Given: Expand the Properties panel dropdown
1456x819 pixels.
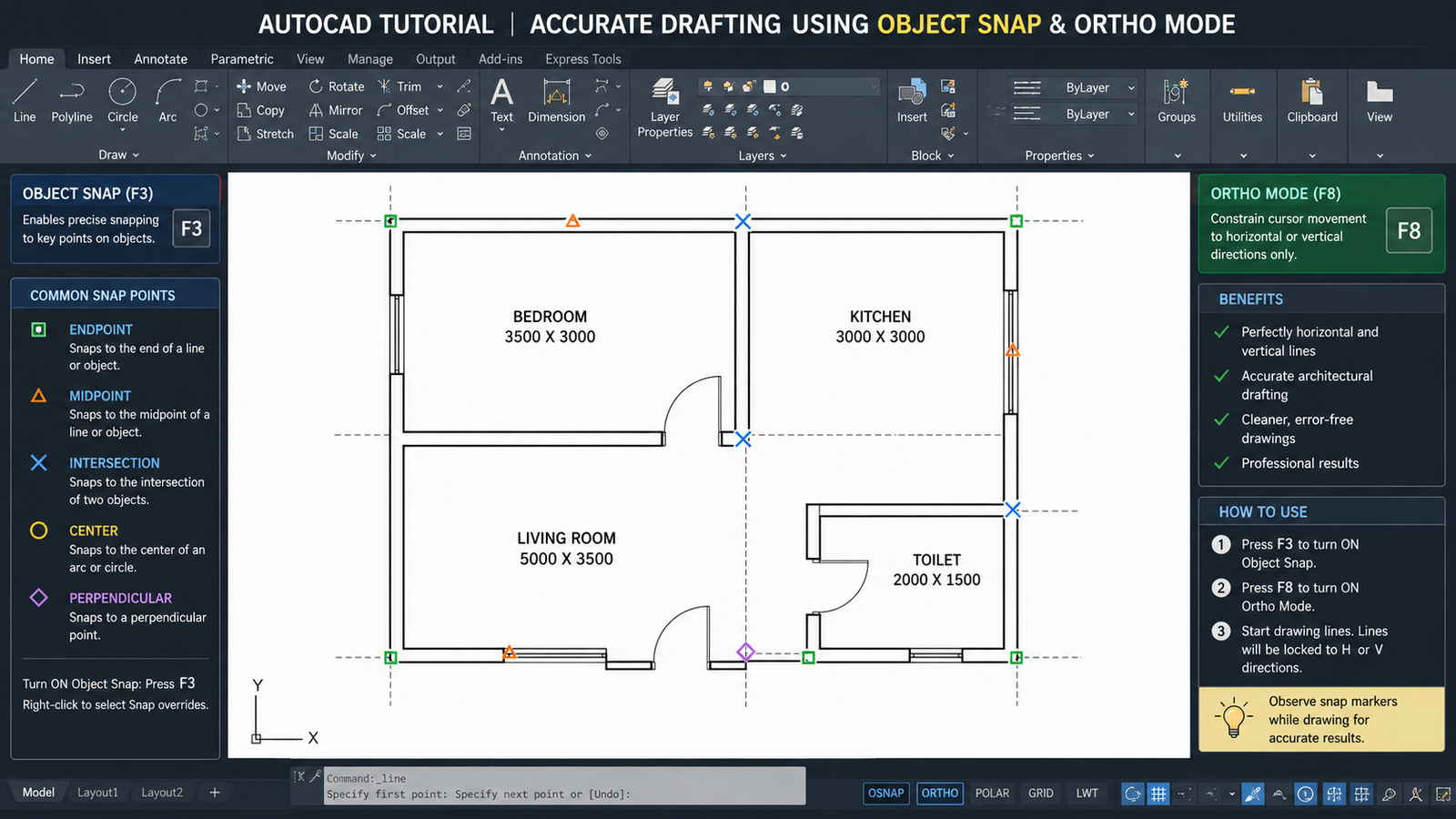Looking at the screenshot, I should (x=1059, y=156).
